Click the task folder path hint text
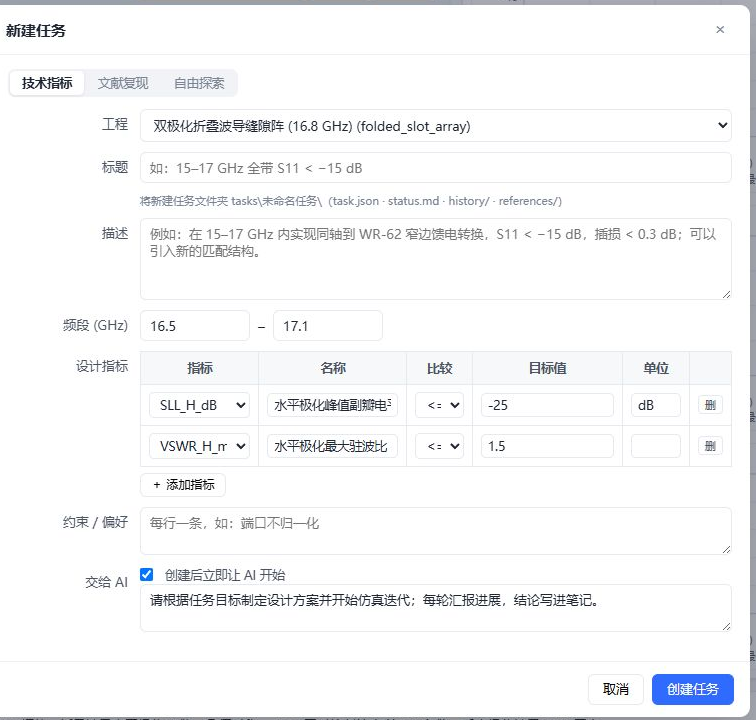Screen dimensions: 756x720 click(x=351, y=201)
